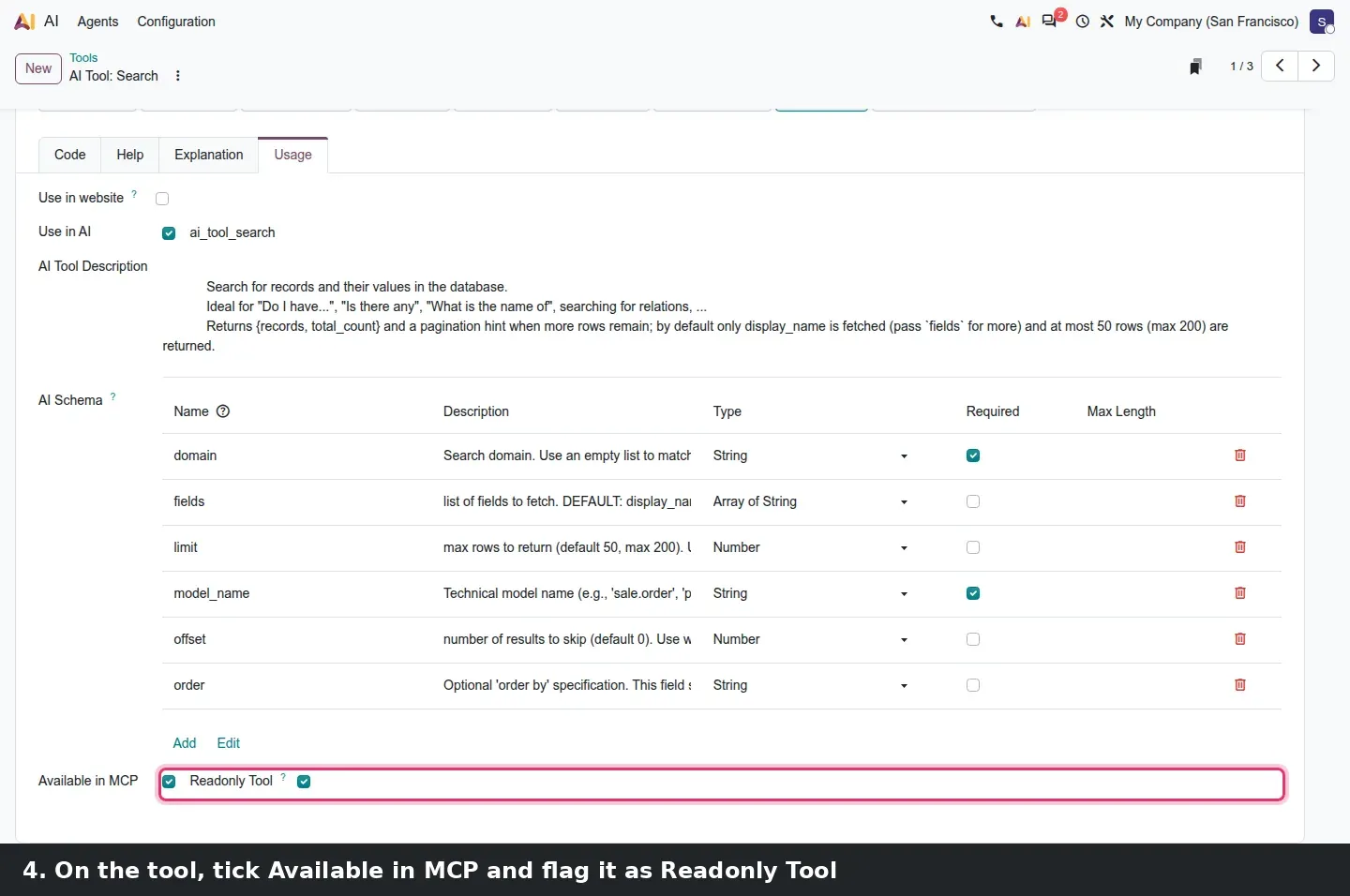Open the Type dropdown for domain
This screenshot has height=896, width=1350.
(812, 455)
